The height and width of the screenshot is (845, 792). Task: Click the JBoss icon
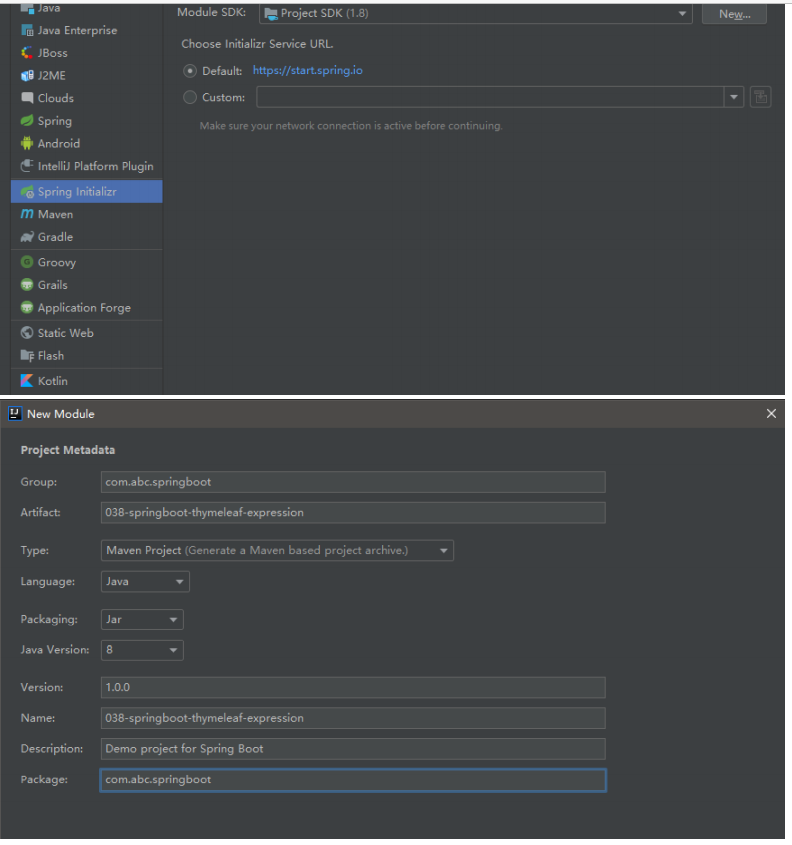[x=27, y=53]
